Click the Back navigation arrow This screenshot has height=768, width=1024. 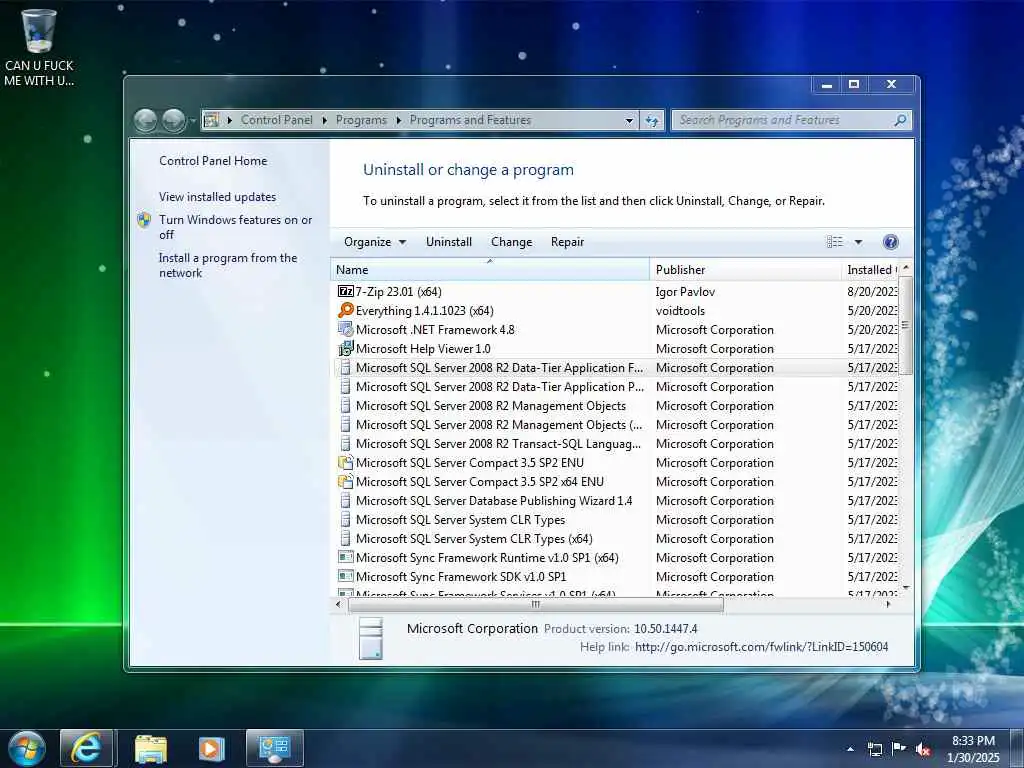pos(145,120)
